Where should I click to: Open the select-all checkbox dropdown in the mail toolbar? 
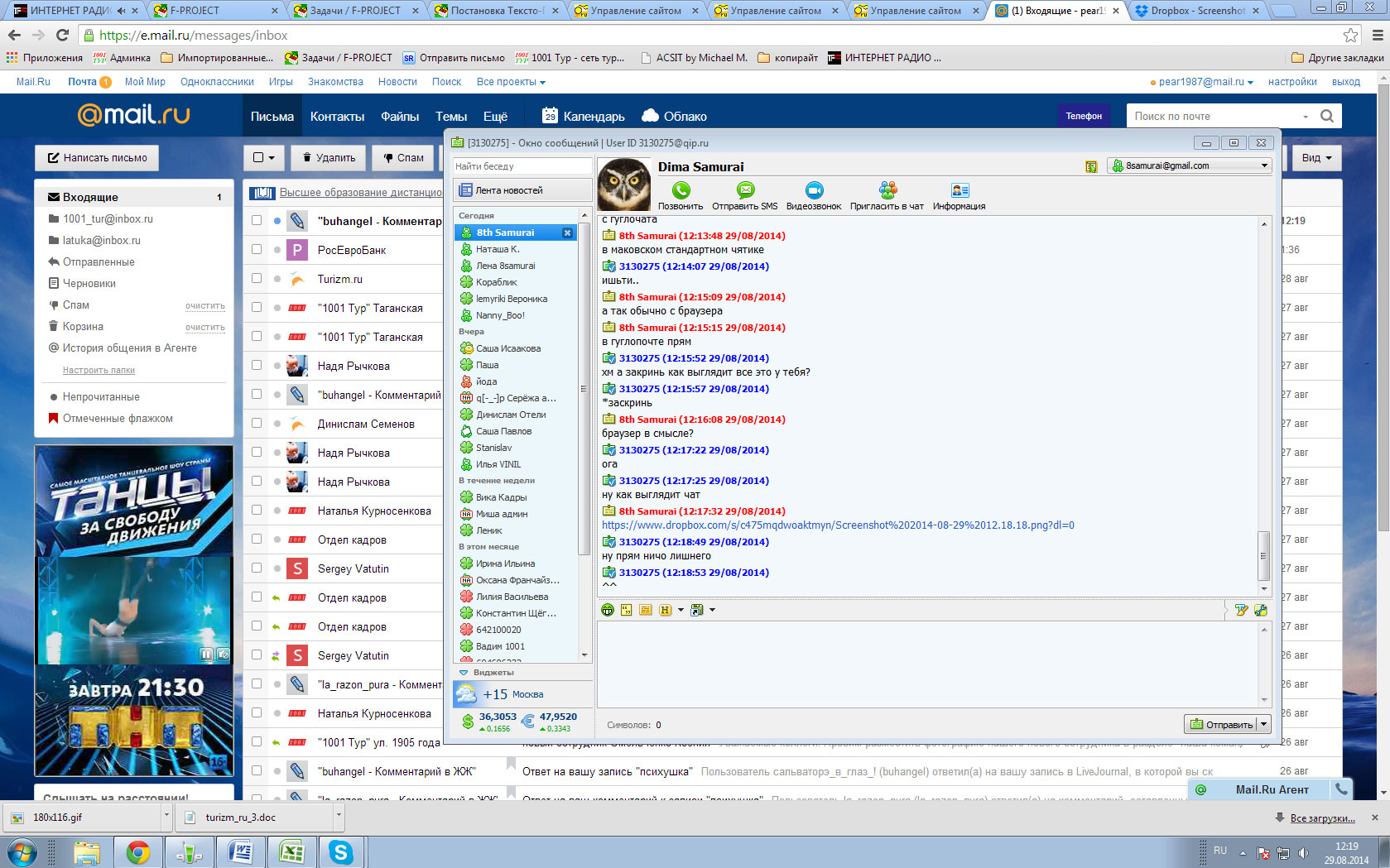point(264,157)
